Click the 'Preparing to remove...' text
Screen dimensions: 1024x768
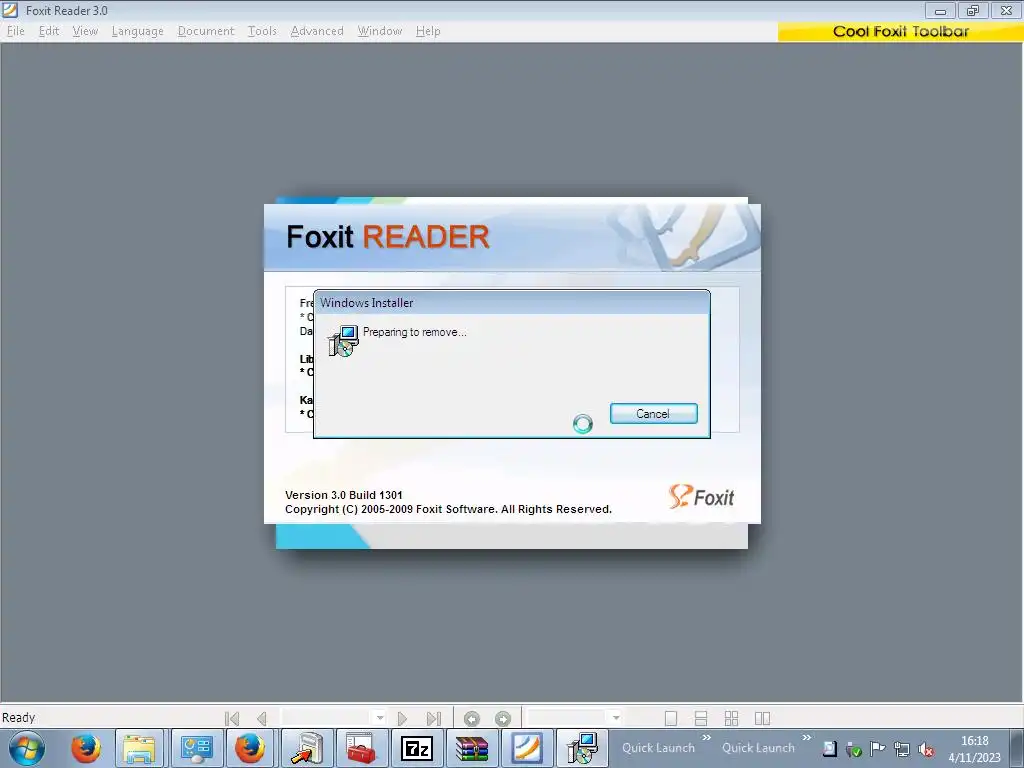[x=414, y=332]
